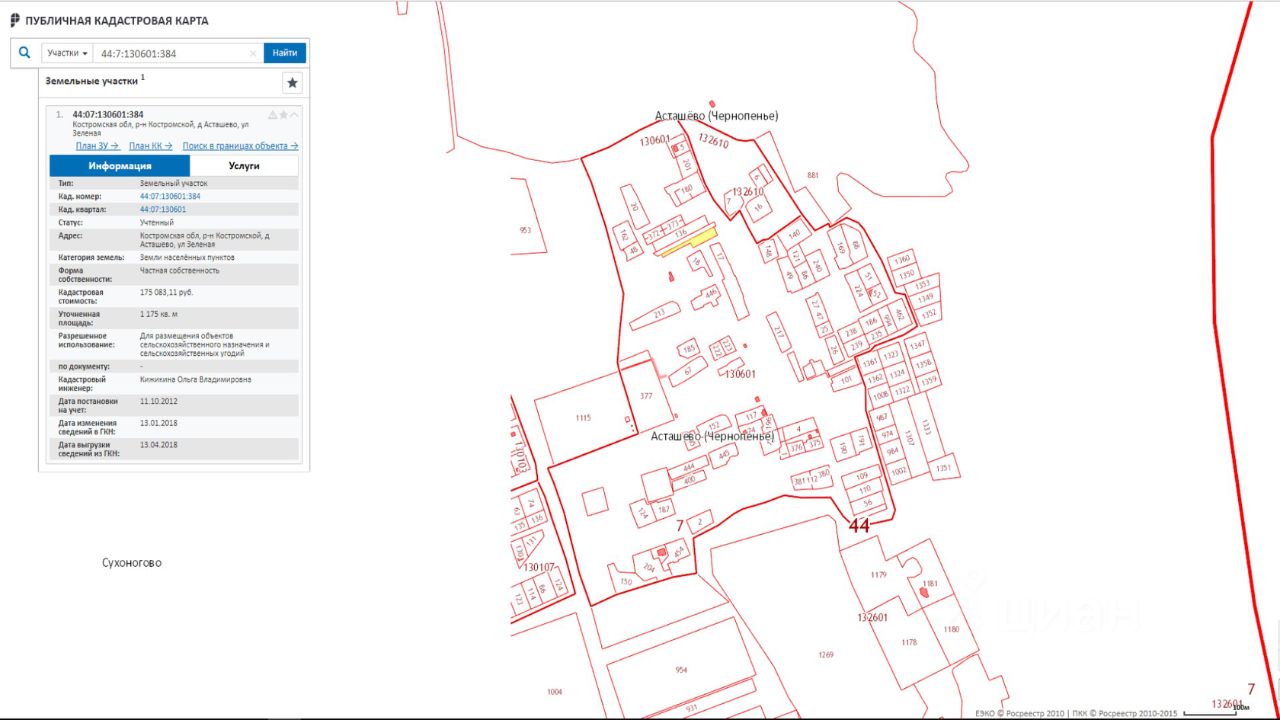Click the date 13.01.2018
The image size is (1280, 720).
[x=157, y=423]
